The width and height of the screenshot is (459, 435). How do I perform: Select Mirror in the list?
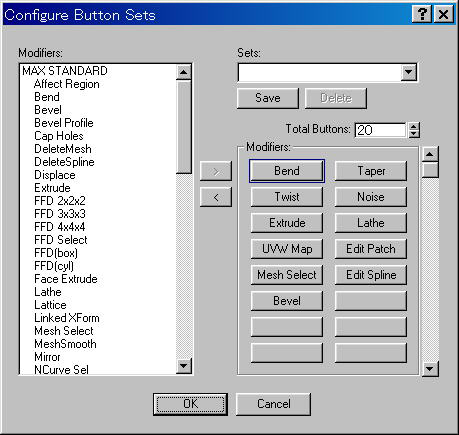47,357
